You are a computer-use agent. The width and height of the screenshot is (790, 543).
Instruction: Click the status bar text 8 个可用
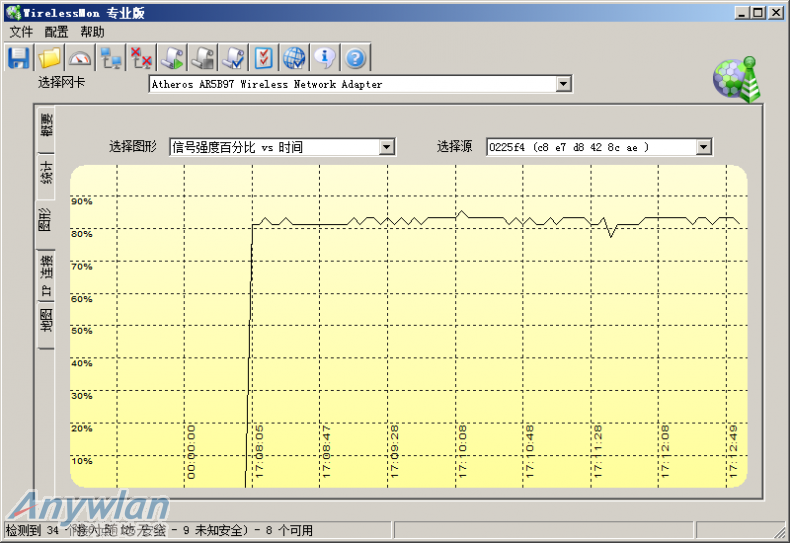(x=289, y=530)
